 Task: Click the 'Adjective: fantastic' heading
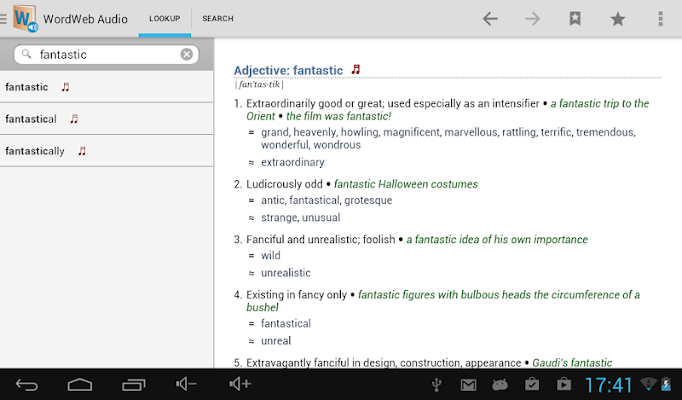pyautogui.click(x=288, y=70)
